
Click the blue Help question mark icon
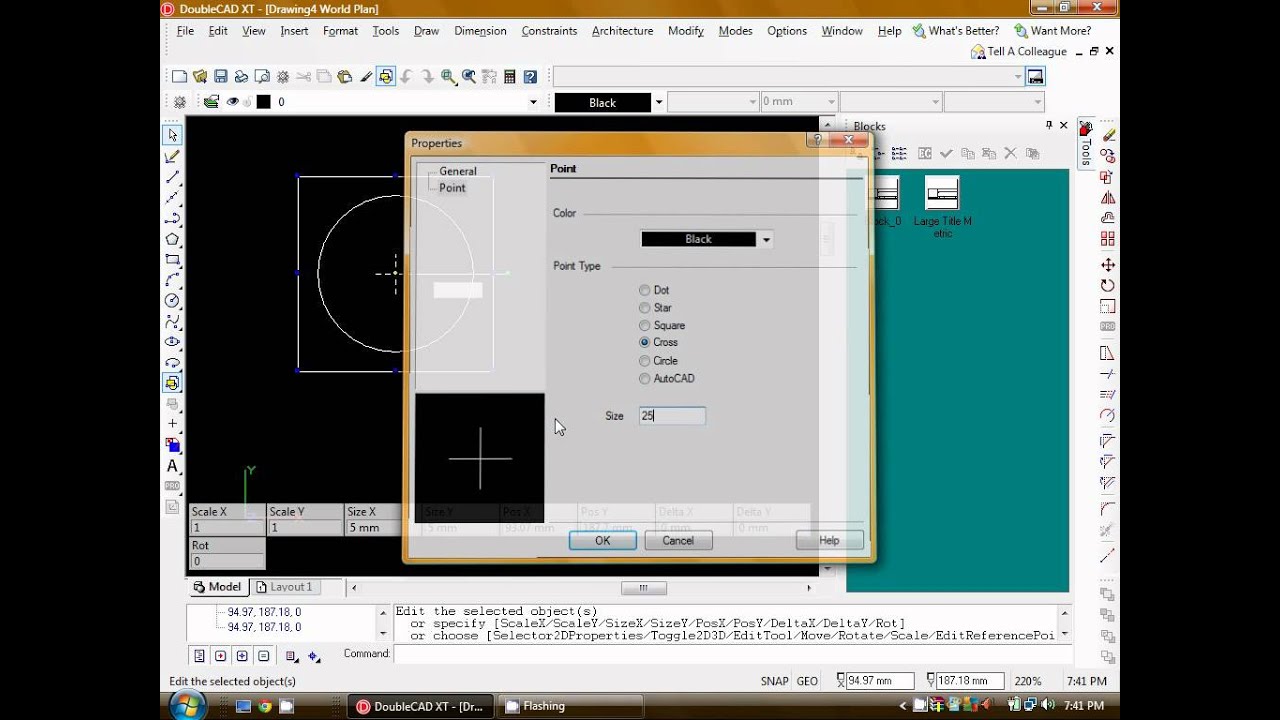click(530, 76)
